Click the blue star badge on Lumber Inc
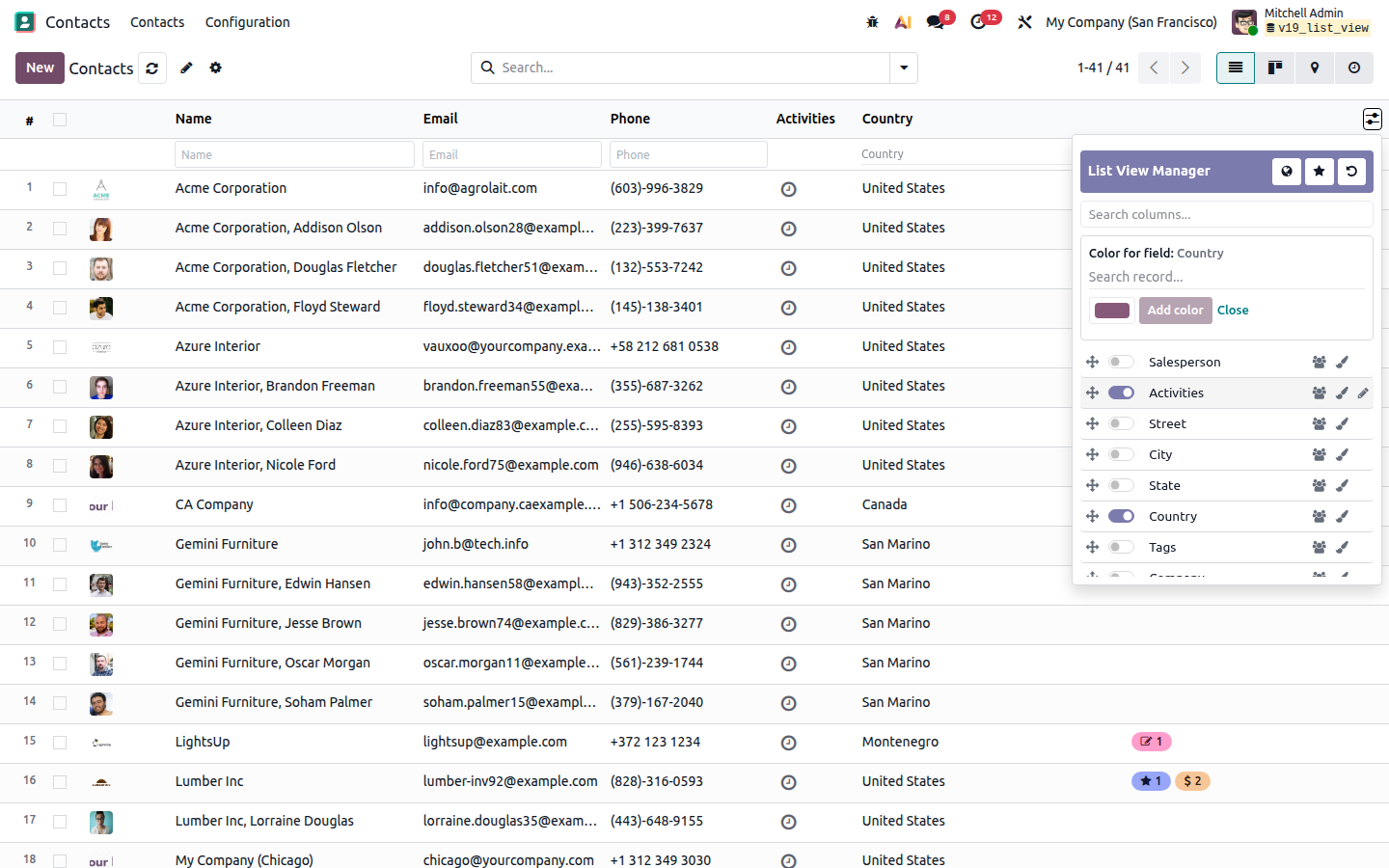Viewport: 1389px width, 868px height. 1151,781
